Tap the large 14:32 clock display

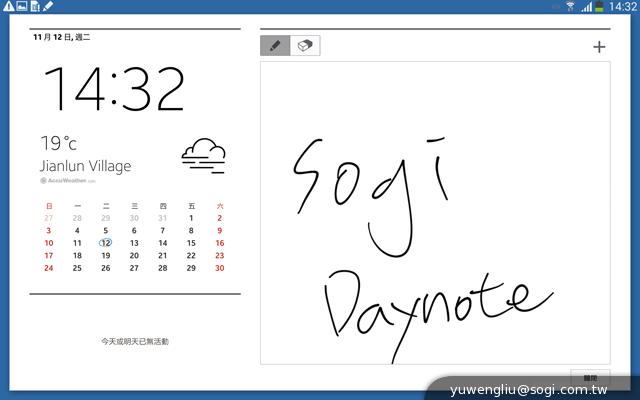coord(113,90)
